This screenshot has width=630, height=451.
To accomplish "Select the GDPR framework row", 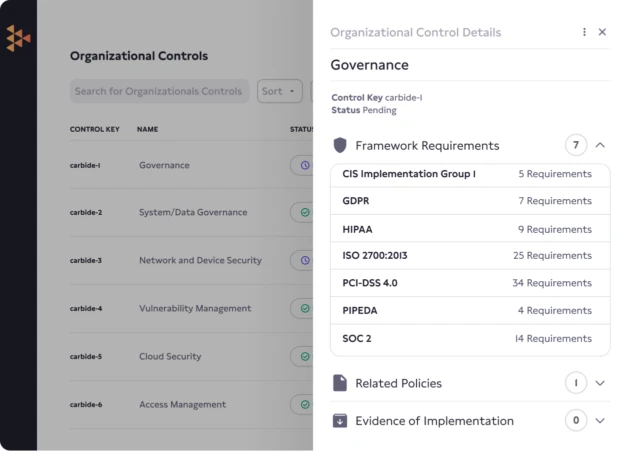I will point(470,201).
